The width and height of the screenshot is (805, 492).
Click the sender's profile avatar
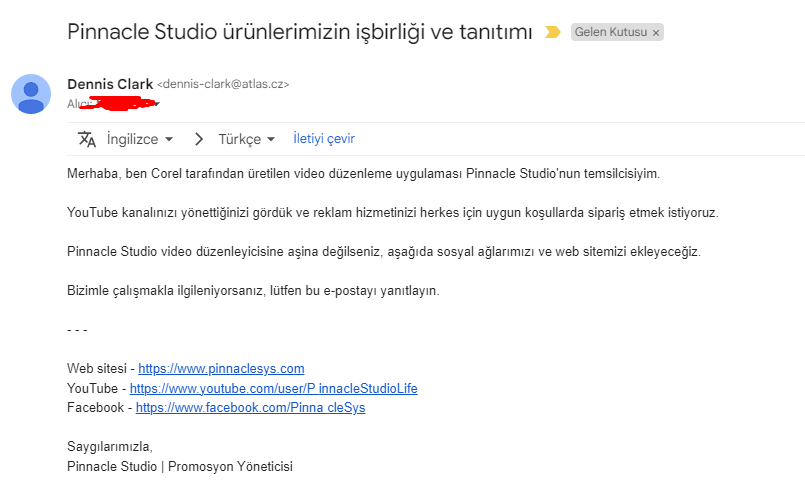click(31, 94)
